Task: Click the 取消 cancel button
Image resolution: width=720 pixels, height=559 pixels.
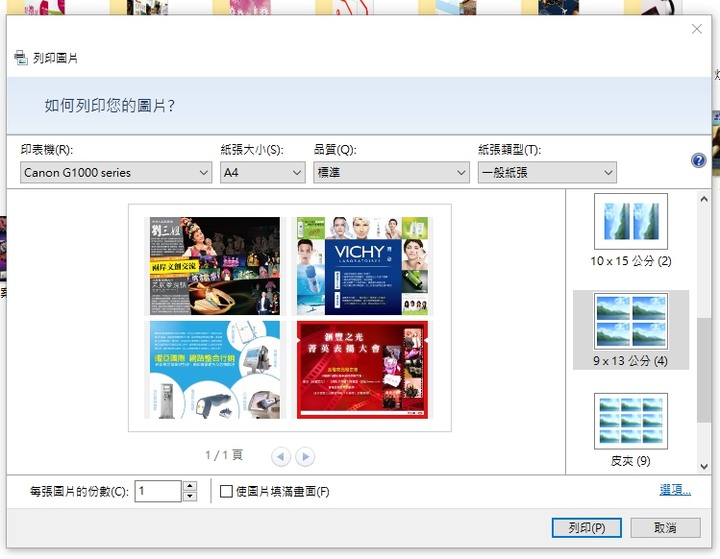Action: (x=665, y=528)
